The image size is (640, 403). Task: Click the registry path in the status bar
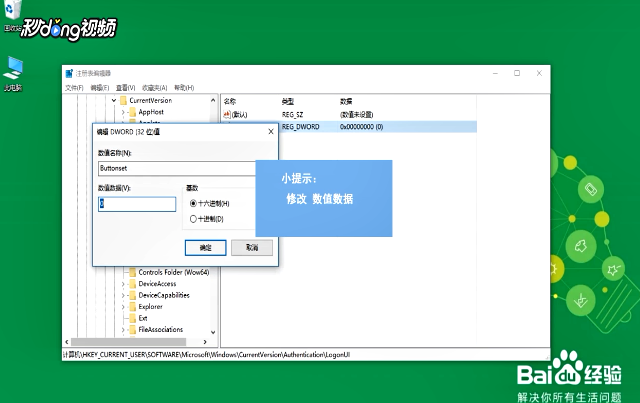207,355
